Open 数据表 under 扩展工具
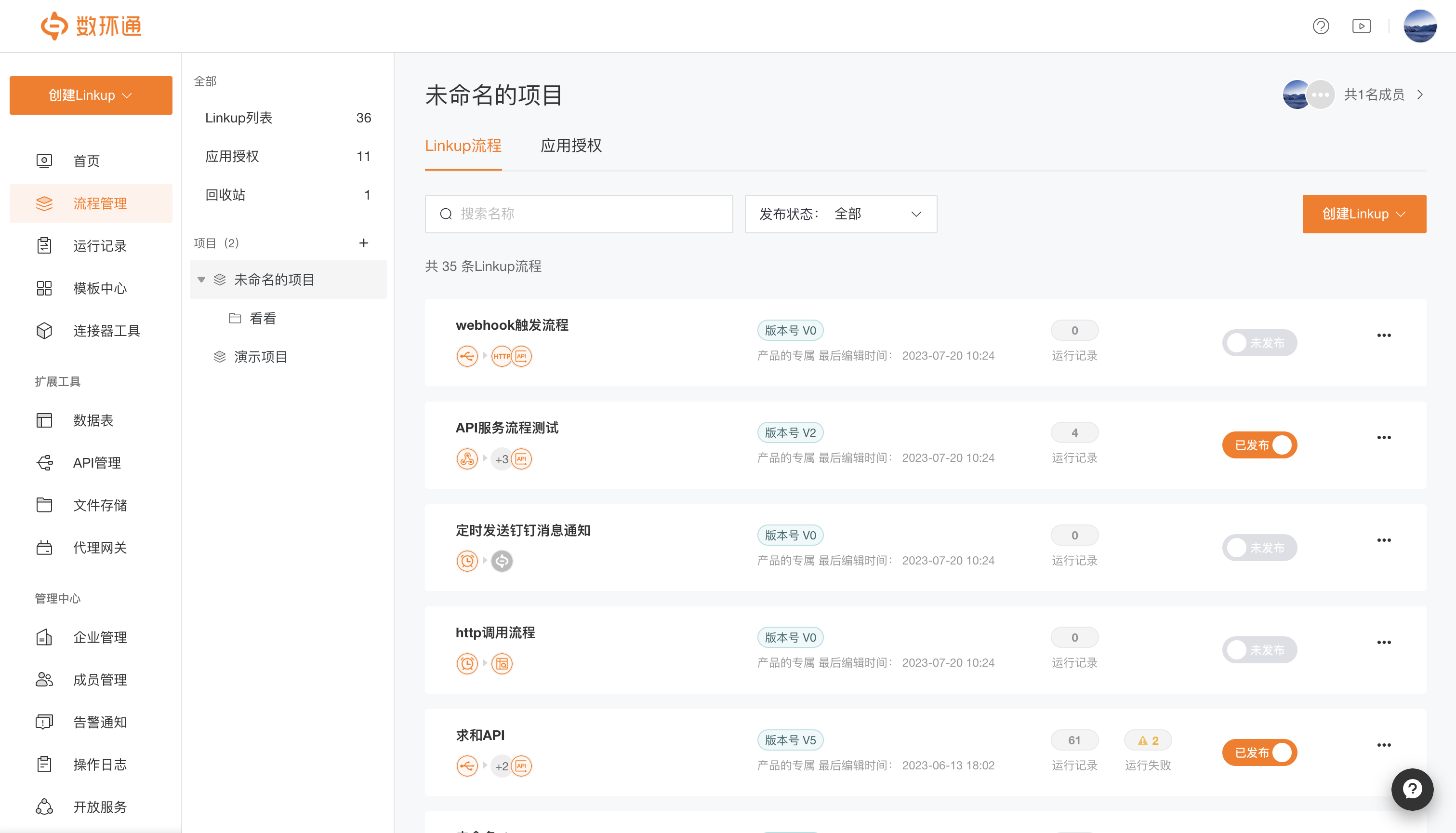Viewport: 1456px width, 833px height. pos(91,420)
